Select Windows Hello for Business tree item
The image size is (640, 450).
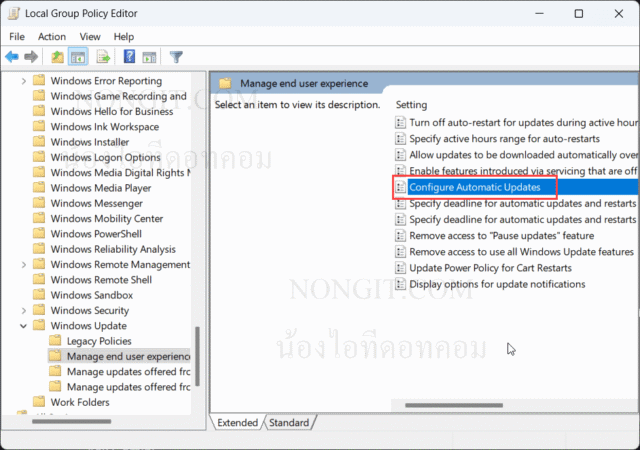[x=112, y=111]
